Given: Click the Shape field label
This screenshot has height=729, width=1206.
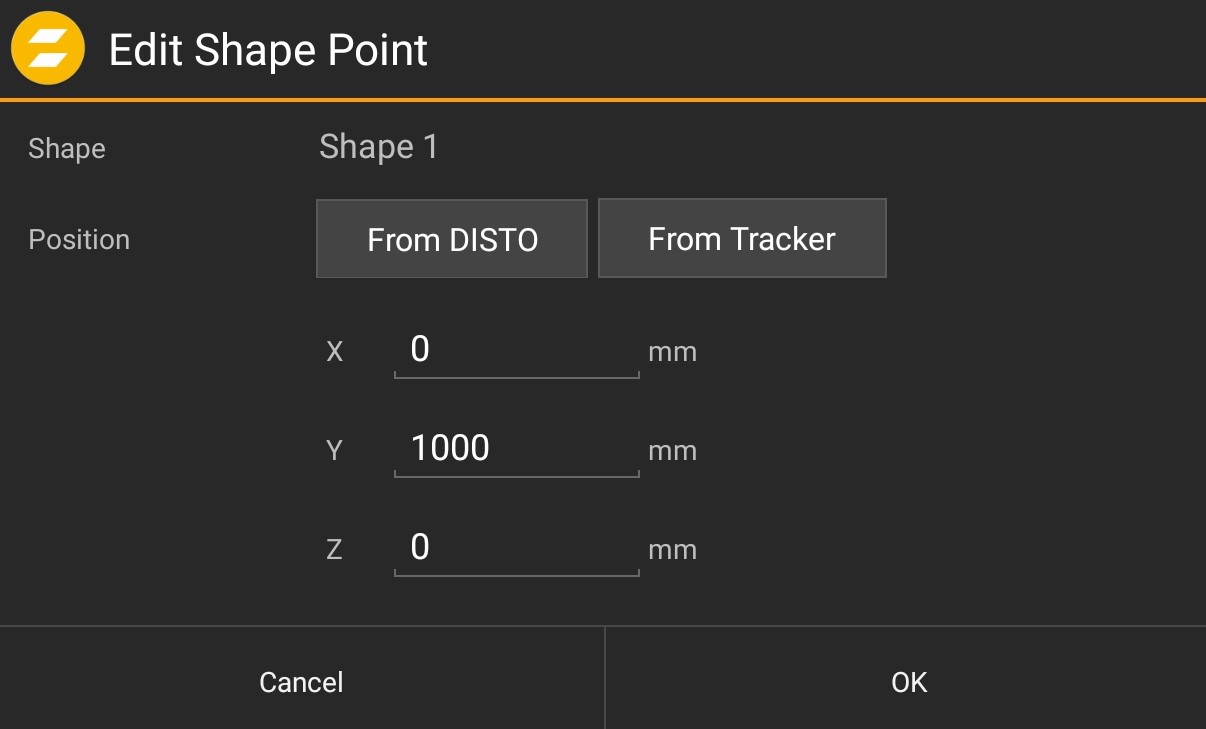Looking at the screenshot, I should [x=66, y=149].
